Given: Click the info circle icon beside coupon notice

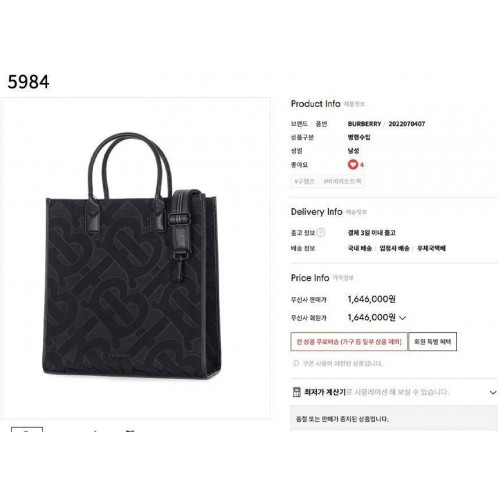Looking at the screenshot, I should pyautogui.click(x=295, y=363).
